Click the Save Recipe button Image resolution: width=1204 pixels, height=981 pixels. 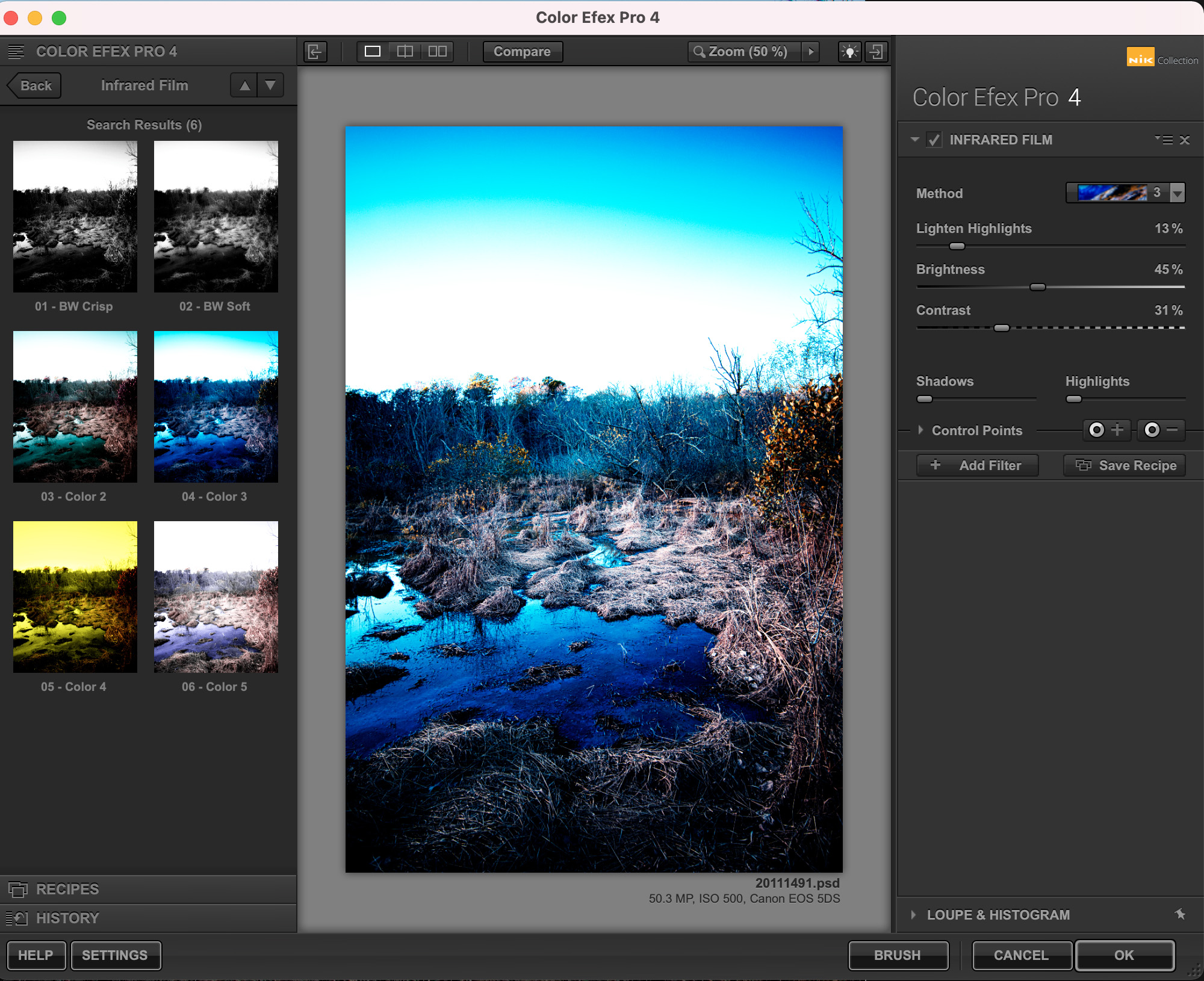click(x=1125, y=465)
